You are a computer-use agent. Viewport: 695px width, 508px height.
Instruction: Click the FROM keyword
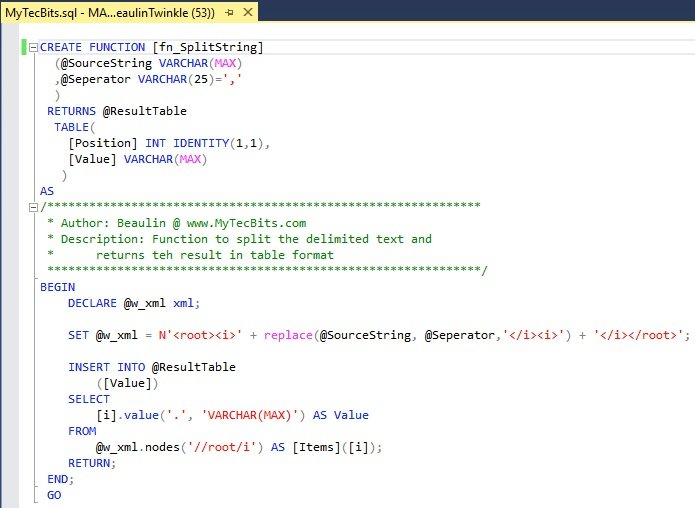[x=82, y=431]
